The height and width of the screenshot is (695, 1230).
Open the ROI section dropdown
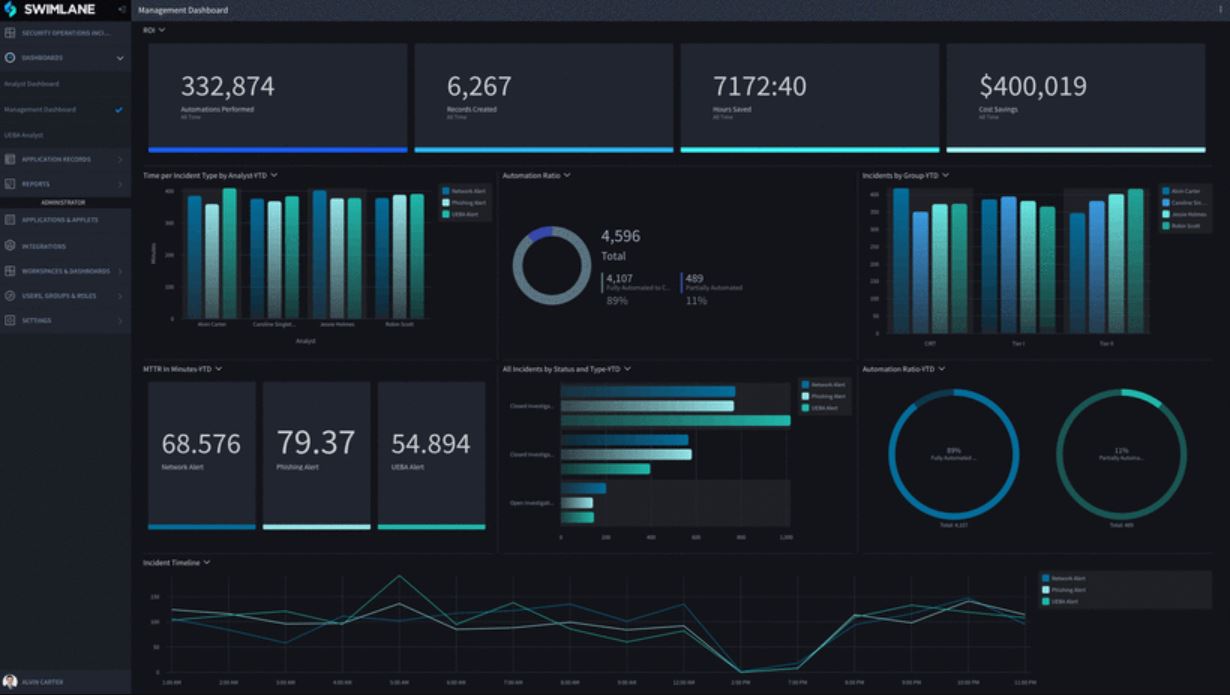tap(162, 30)
